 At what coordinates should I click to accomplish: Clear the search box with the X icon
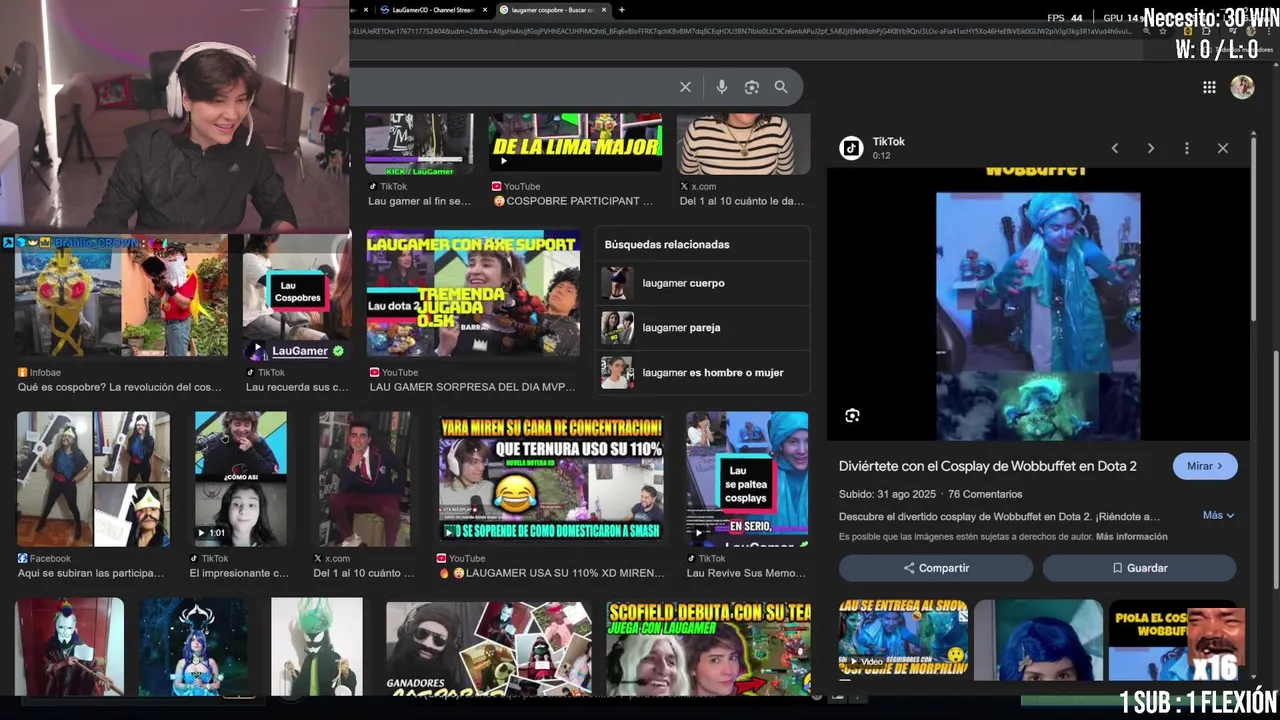pos(685,87)
